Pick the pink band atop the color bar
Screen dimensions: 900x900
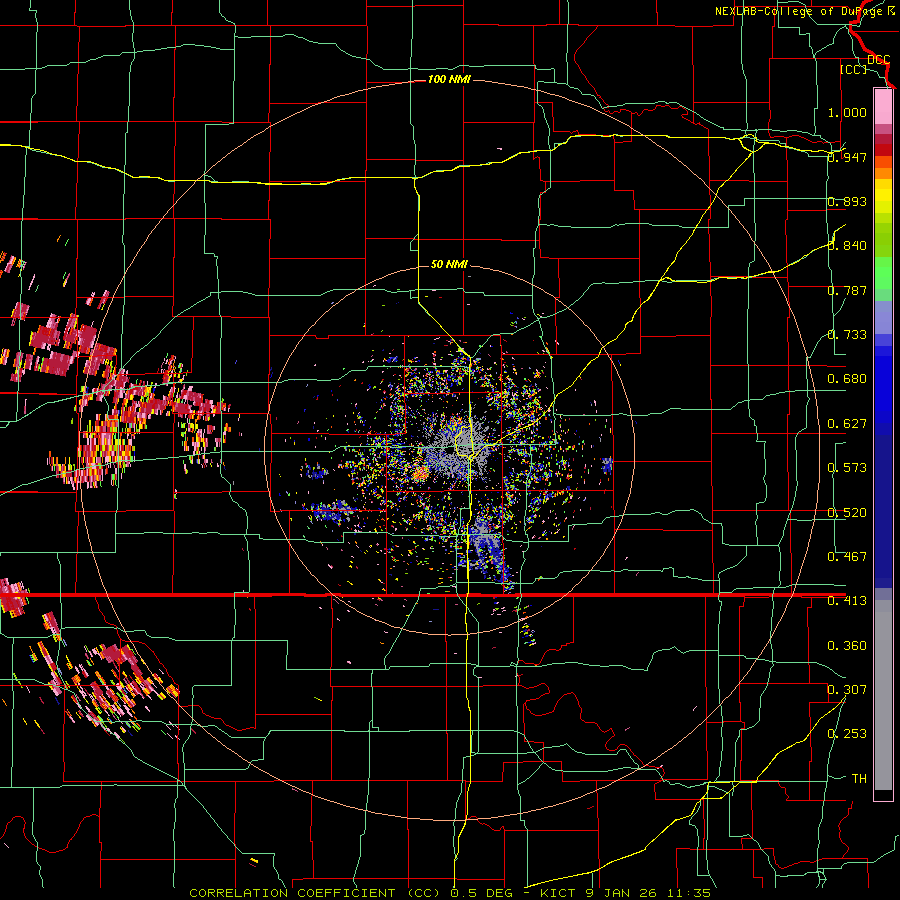point(883,106)
